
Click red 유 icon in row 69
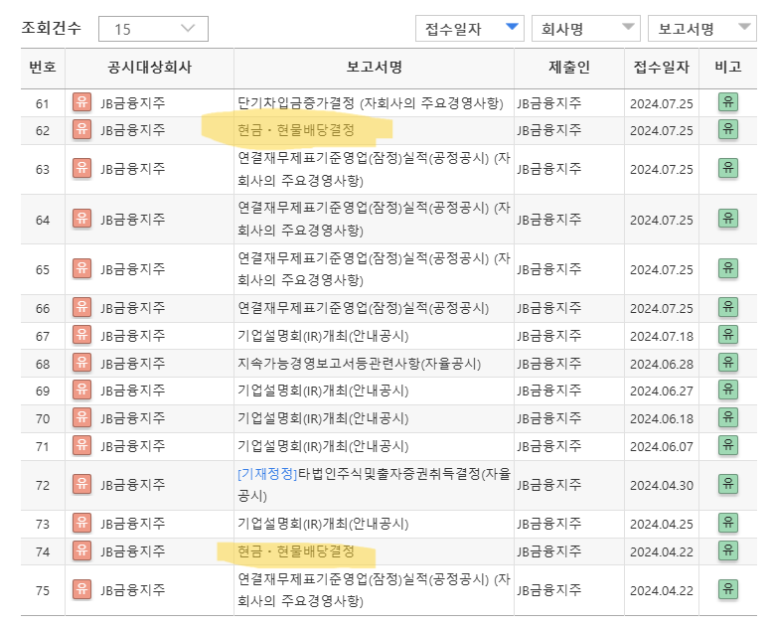click(82, 390)
